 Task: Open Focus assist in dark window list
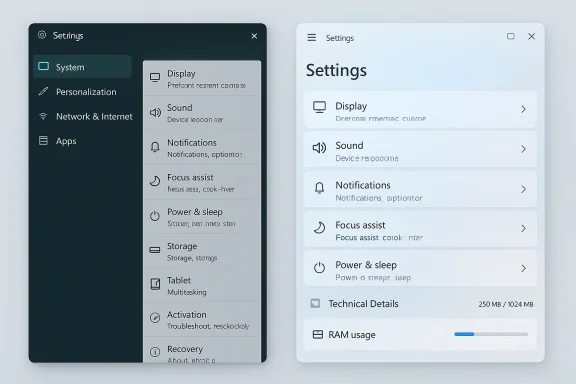[x=202, y=182]
